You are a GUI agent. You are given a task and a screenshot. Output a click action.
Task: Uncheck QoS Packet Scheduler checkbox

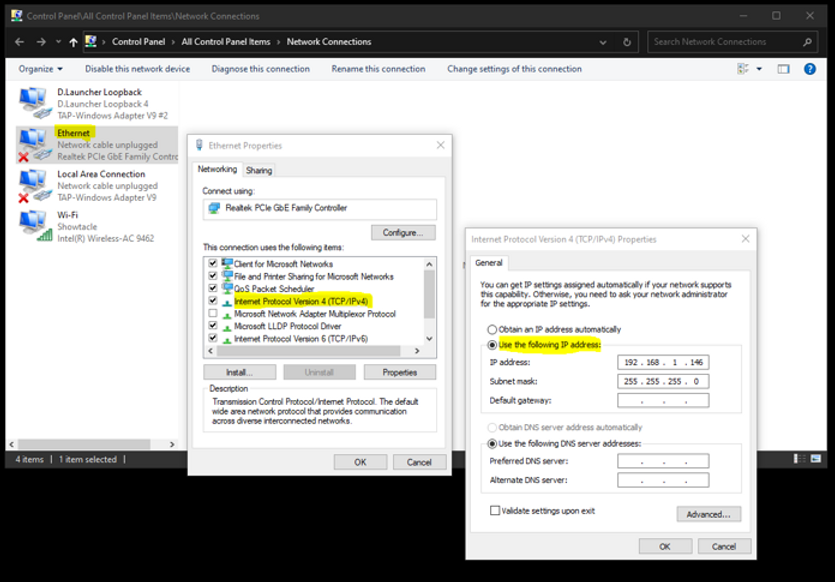213,288
